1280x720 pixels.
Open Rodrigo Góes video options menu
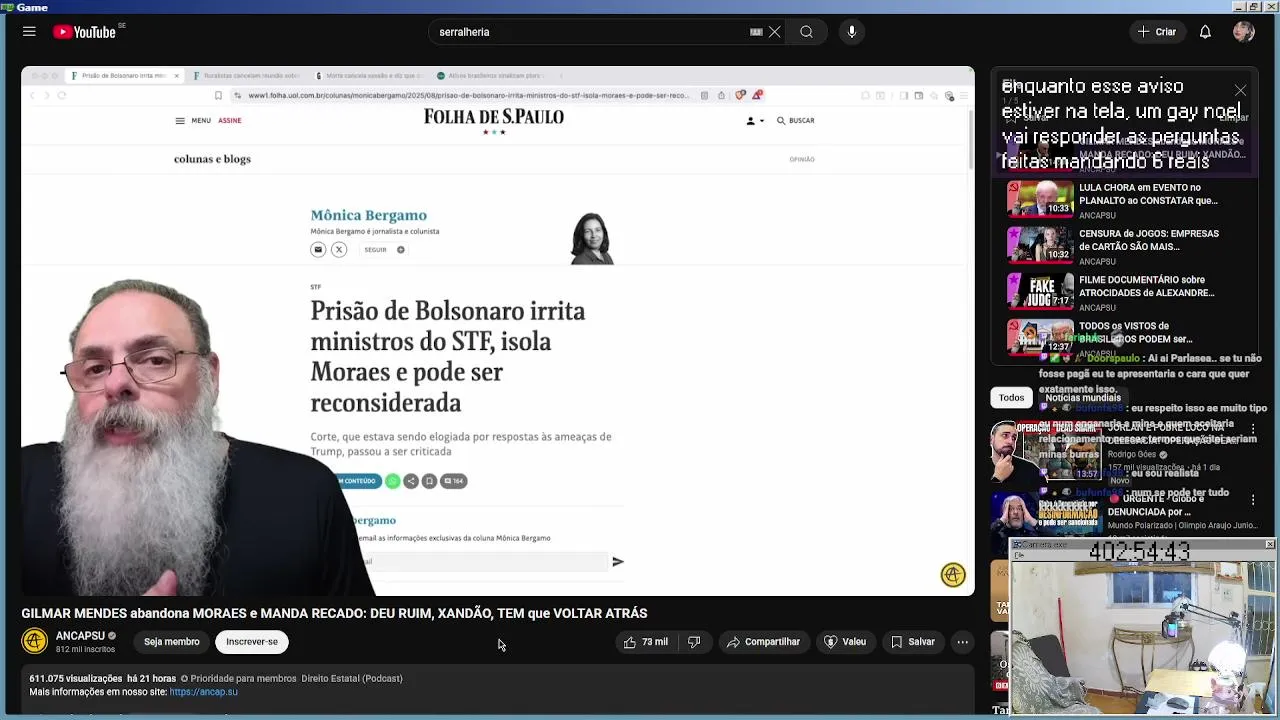click(1253, 430)
